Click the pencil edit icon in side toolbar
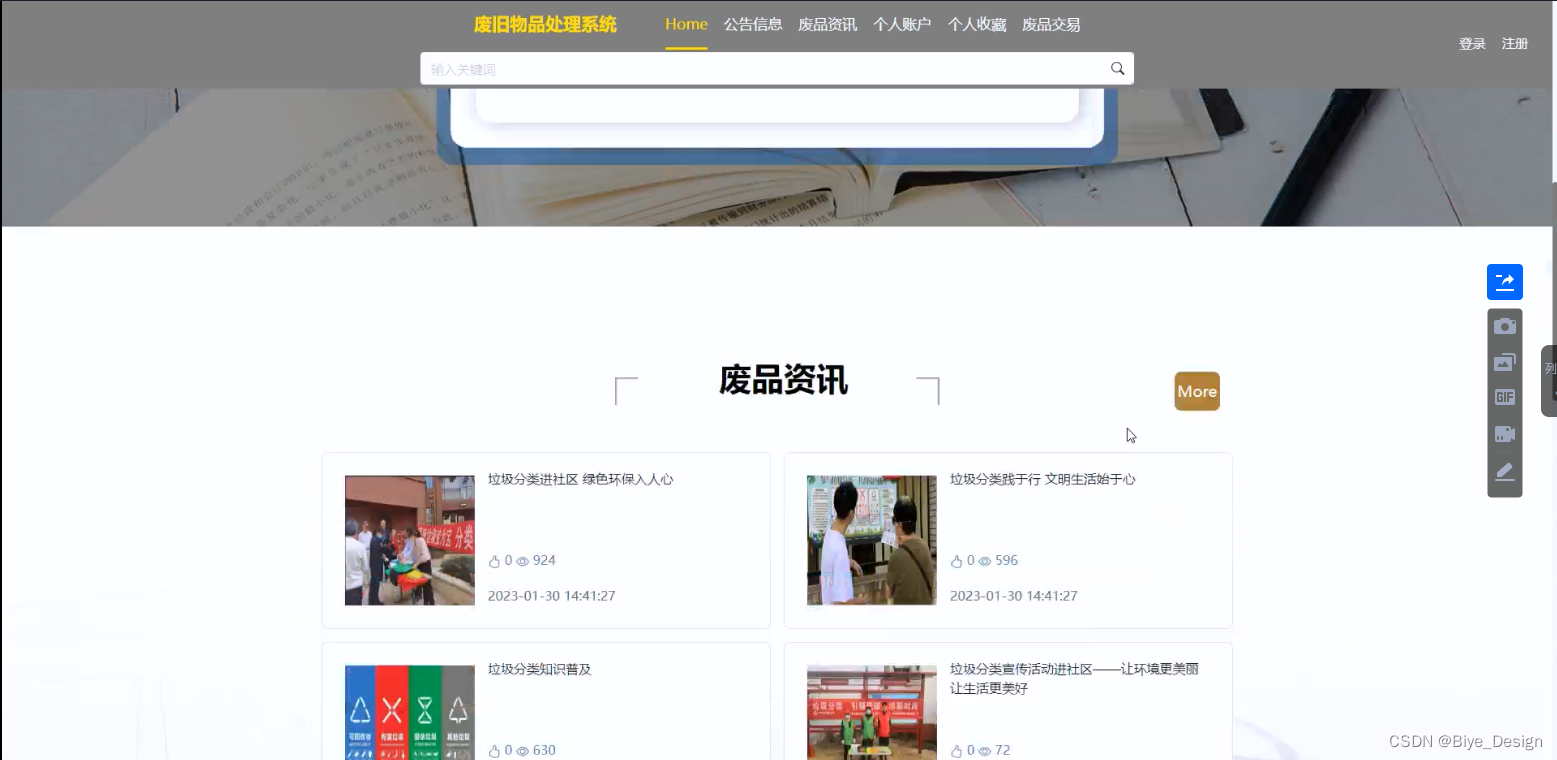1557x760 pixels. [1504, 471]
